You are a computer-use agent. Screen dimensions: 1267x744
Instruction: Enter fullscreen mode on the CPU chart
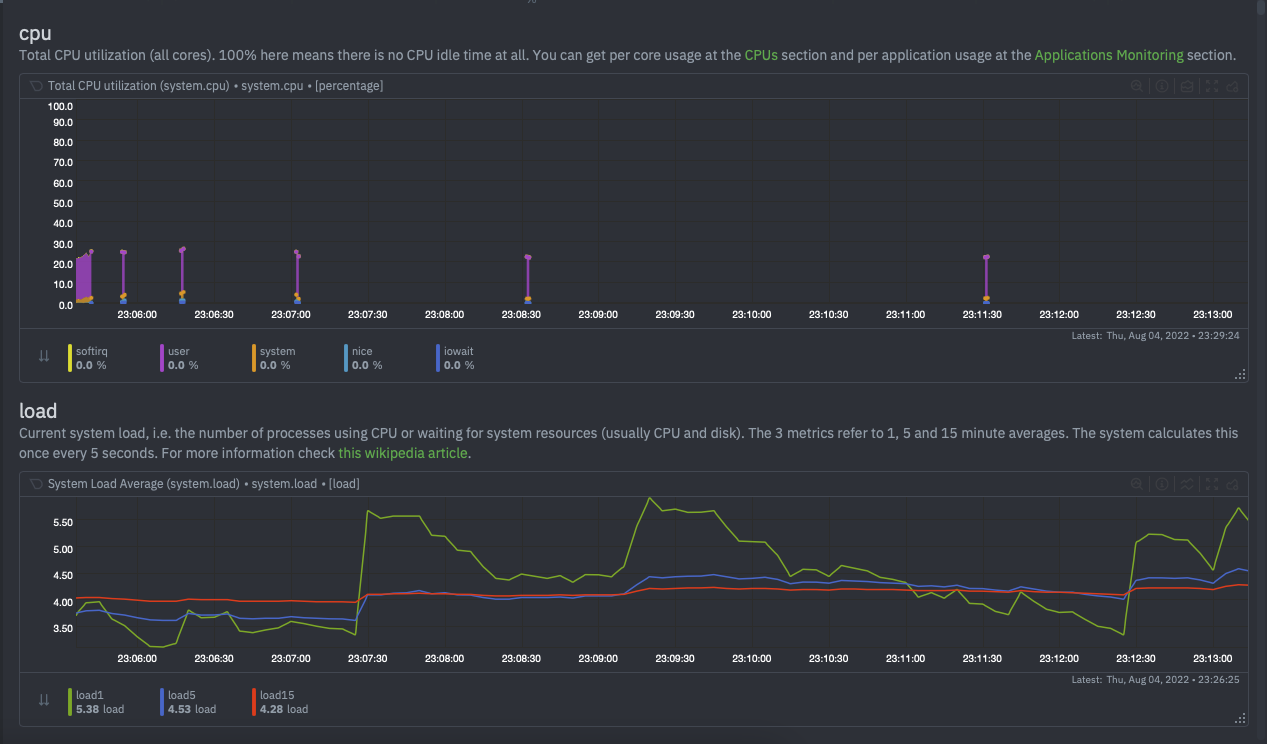(x=1211, y=86)
